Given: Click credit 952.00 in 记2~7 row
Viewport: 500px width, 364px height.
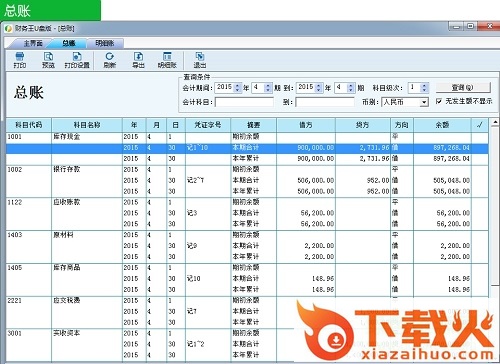Looking at the screenshot, I should pos(378,180).
